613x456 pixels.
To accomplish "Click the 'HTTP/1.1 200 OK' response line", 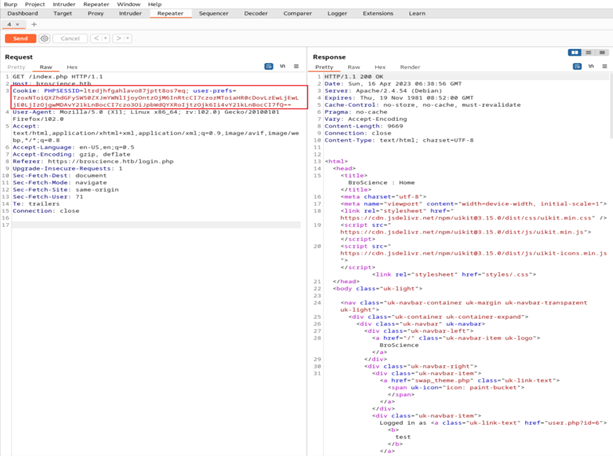I will point(354,77).
